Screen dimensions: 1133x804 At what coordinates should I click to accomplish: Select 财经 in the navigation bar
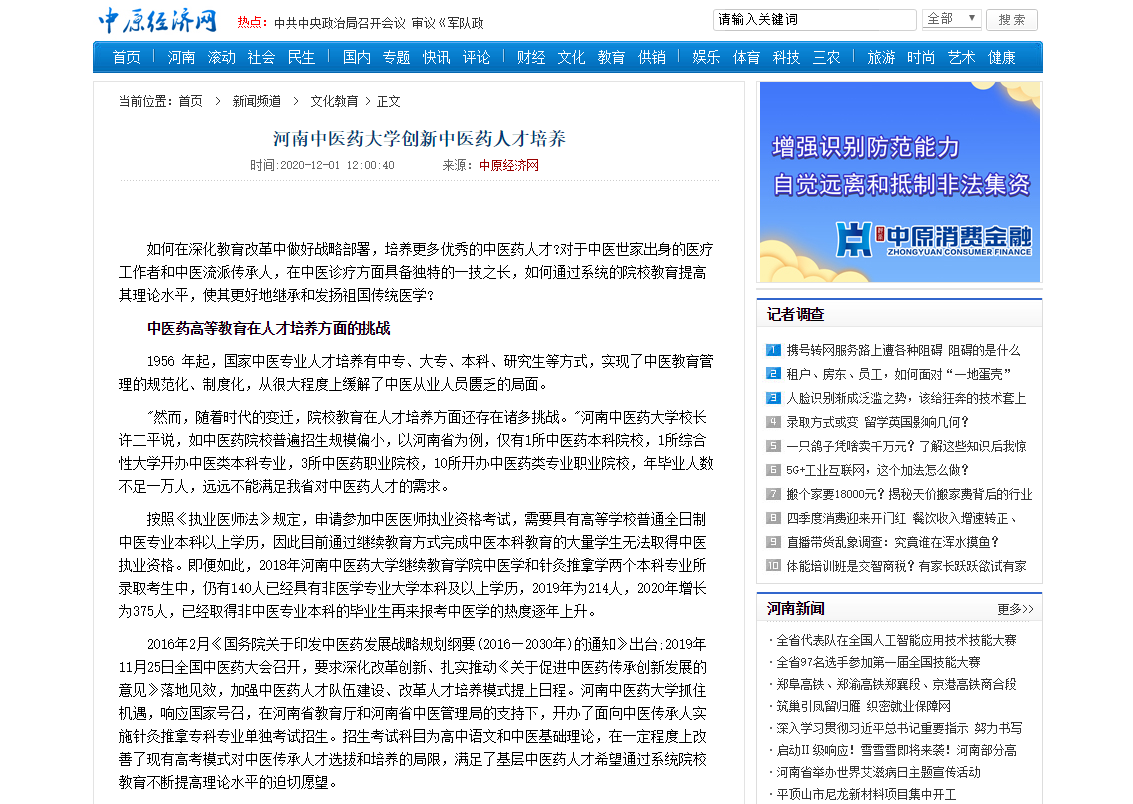pyautogui.click(x=531, y=57)
